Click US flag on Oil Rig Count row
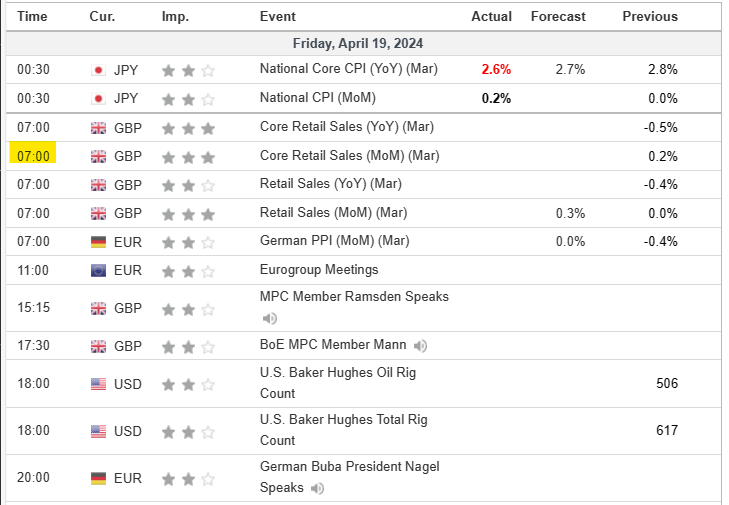 point(98,384)
